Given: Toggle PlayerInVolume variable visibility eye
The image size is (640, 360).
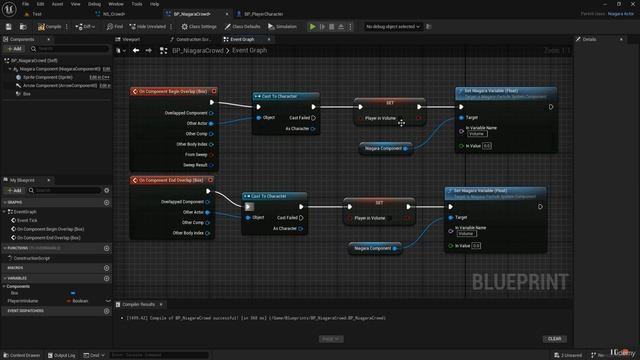Looking at the screenshot, I should [108, 301].
